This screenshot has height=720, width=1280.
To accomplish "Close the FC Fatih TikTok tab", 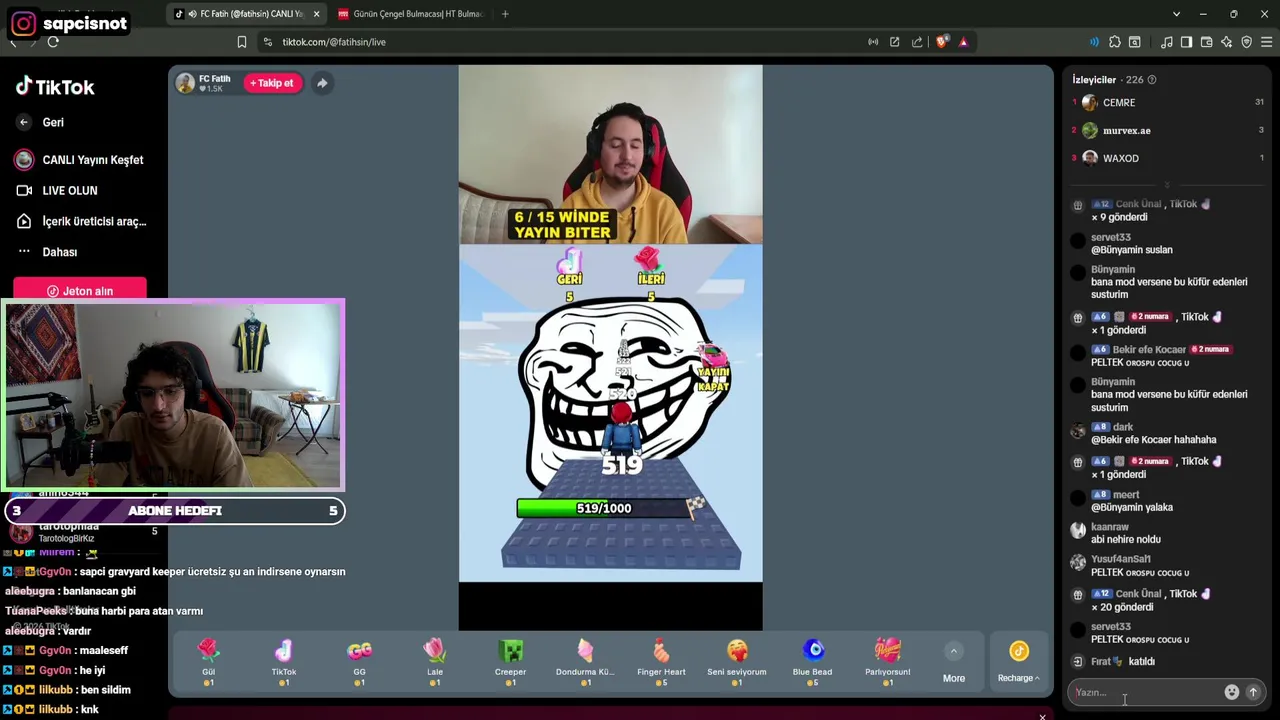I will coord(317,14).
